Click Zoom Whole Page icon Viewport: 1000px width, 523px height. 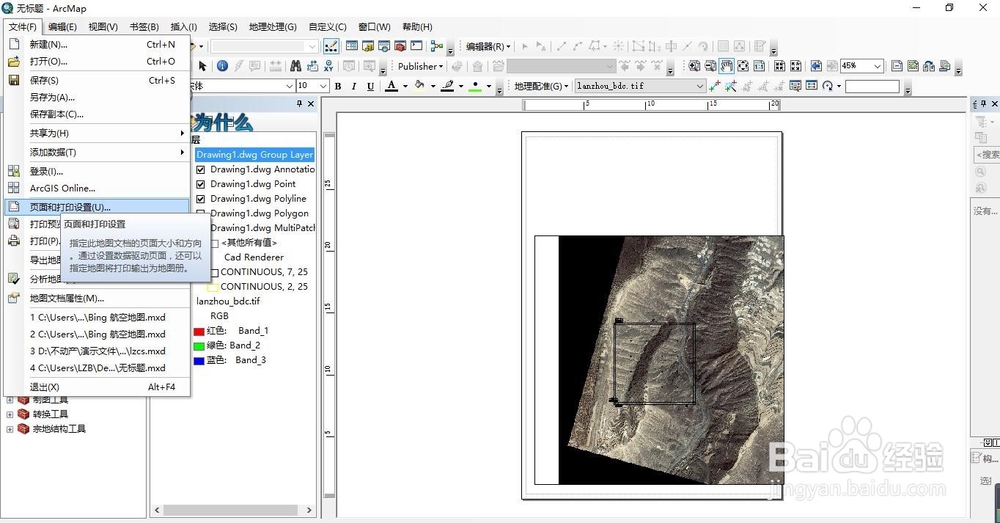(x=743, y=66)
